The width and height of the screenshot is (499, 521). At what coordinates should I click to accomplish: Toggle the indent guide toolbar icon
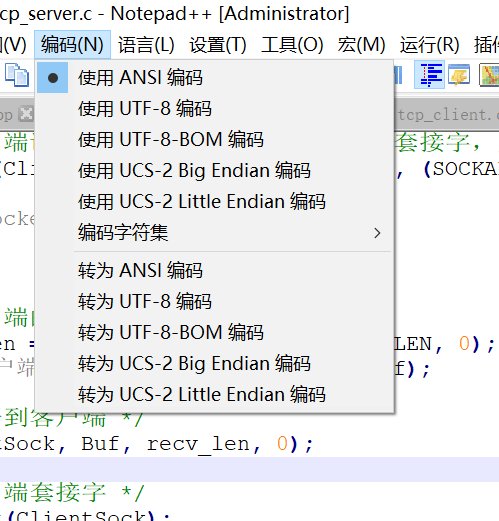[429, 75]
